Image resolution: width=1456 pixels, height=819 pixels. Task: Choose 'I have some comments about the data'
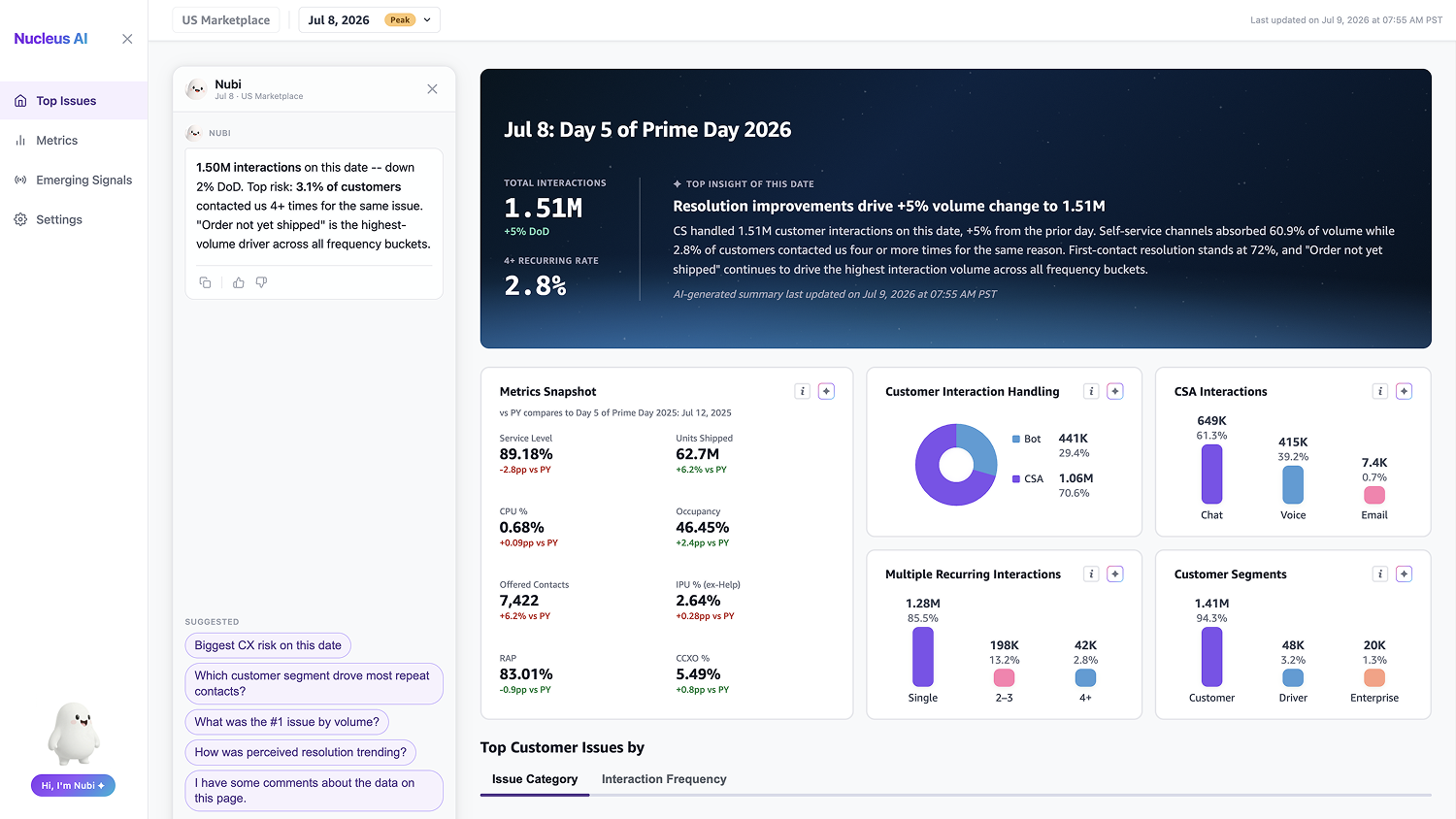click(x=314, y=791)
